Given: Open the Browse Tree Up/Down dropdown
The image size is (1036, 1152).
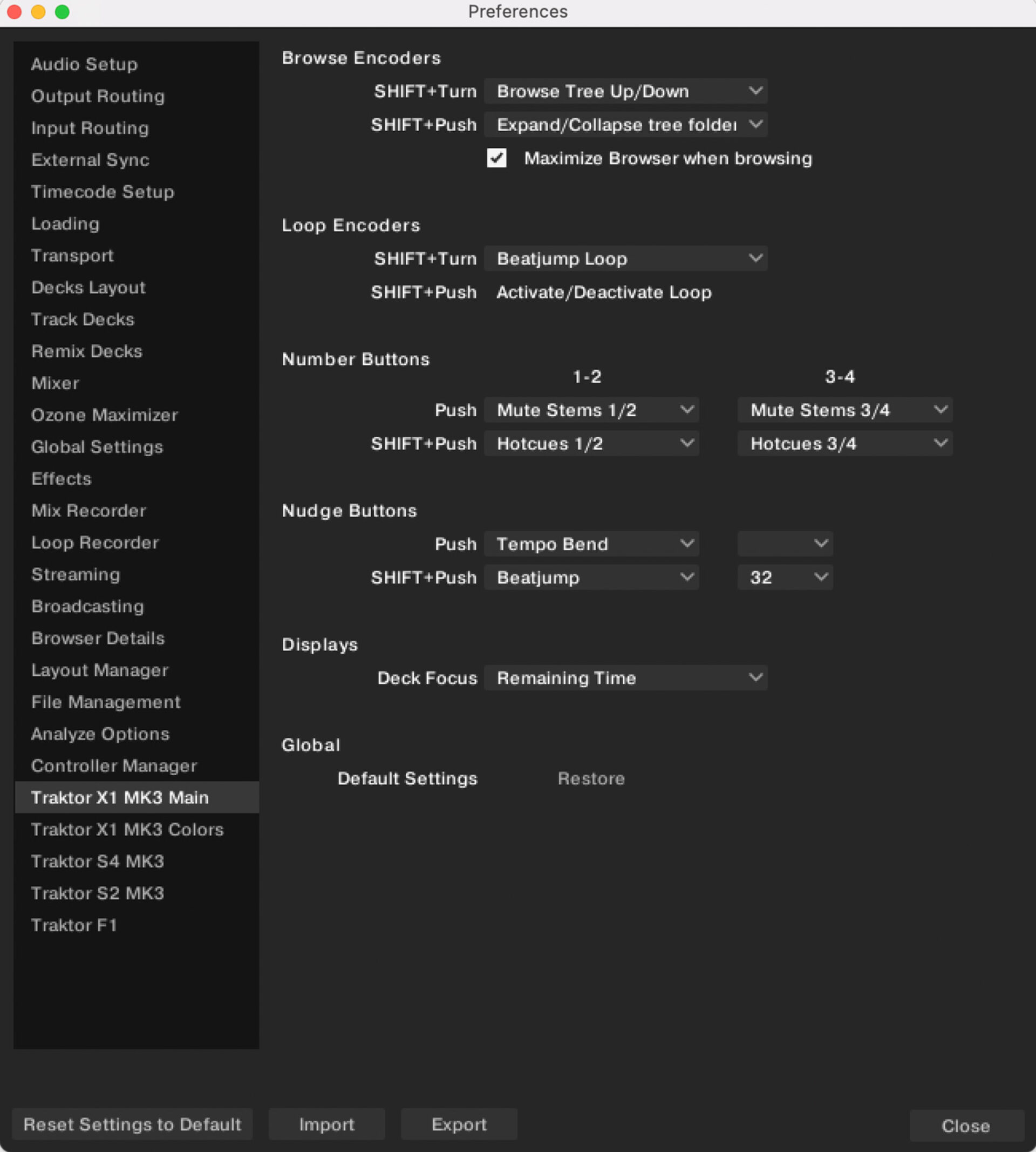Looking at the screenshot, I should (x=625, y=91).
